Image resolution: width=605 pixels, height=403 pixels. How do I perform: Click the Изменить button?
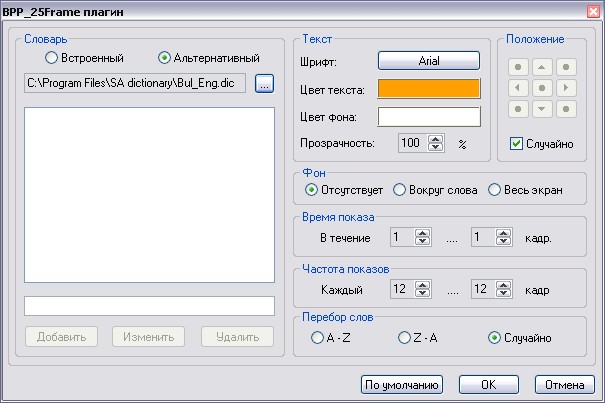pos(149,337)
